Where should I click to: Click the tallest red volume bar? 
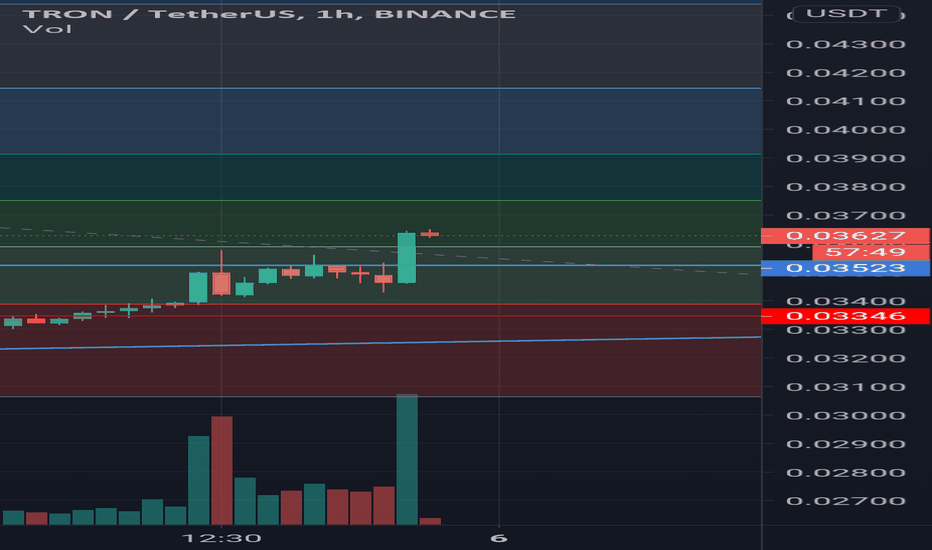pos(222,470)
